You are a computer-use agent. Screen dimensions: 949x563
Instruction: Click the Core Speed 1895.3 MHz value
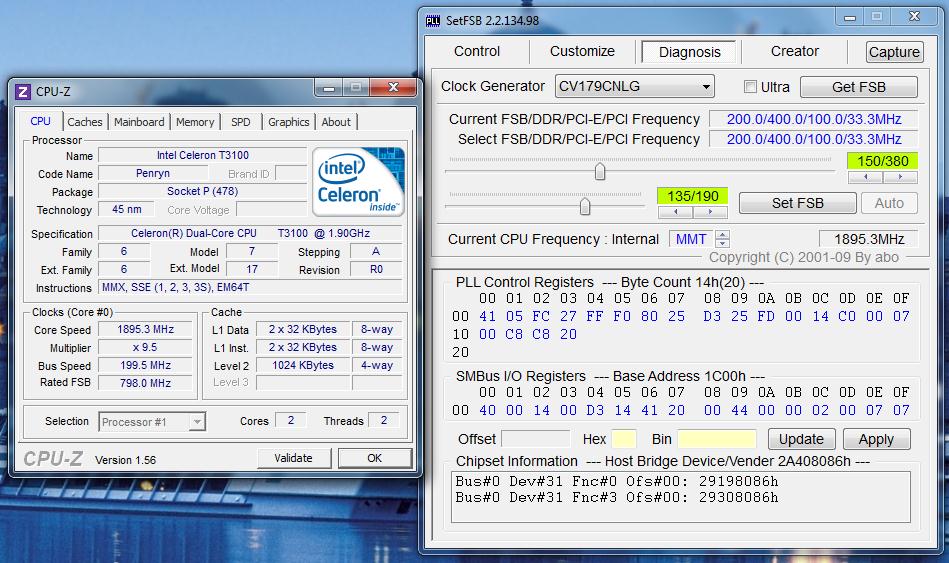point(145,329)
